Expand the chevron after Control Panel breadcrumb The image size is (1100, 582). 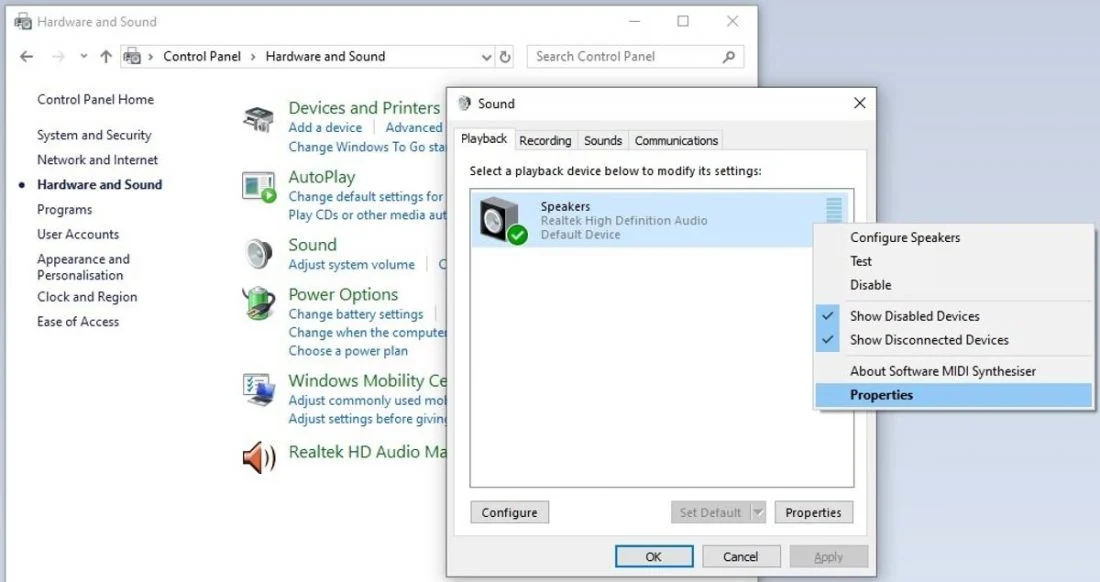[x=253, y=57]
